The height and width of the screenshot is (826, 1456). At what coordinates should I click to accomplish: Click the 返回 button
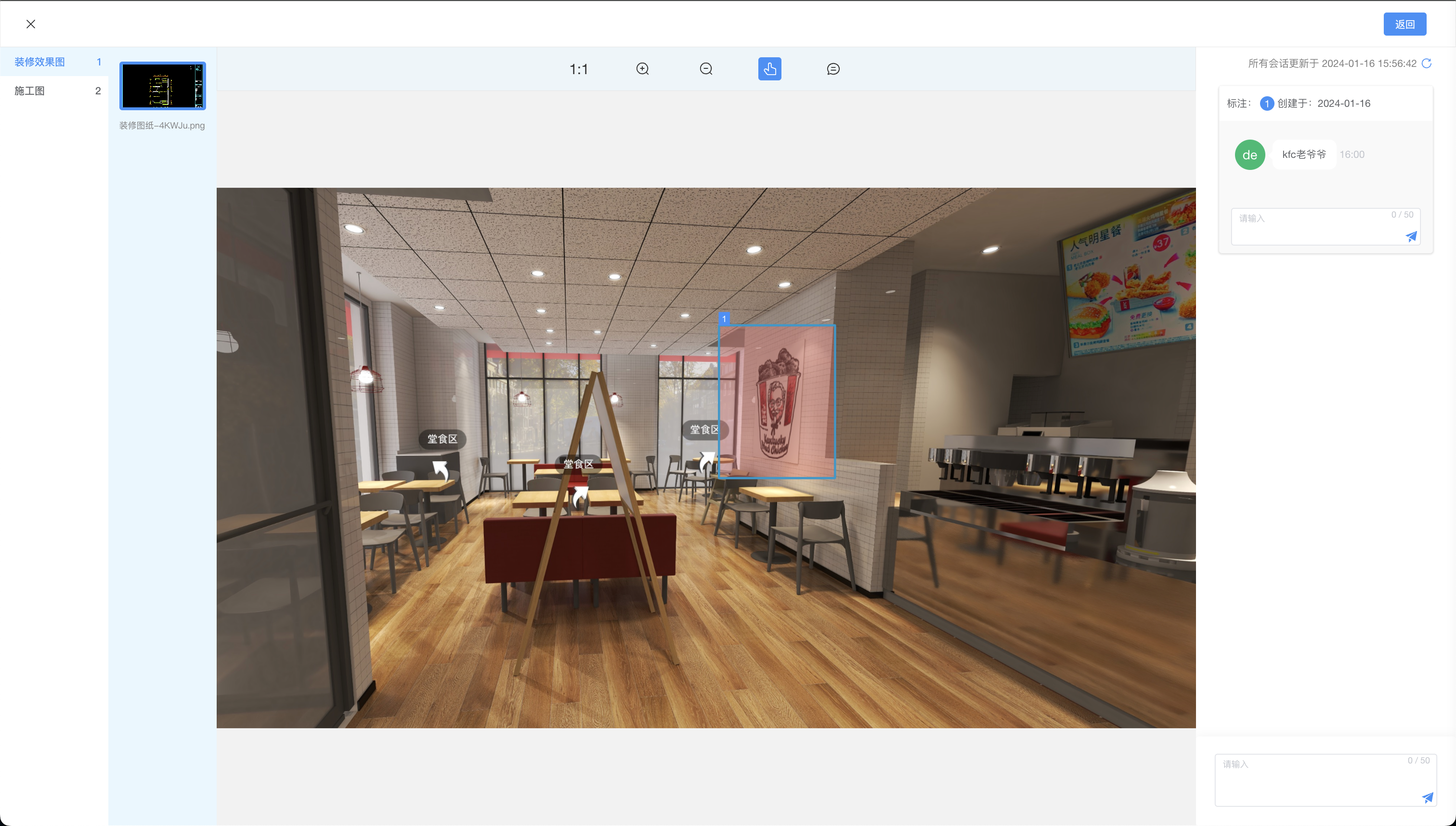click(x=1404, y=25)
